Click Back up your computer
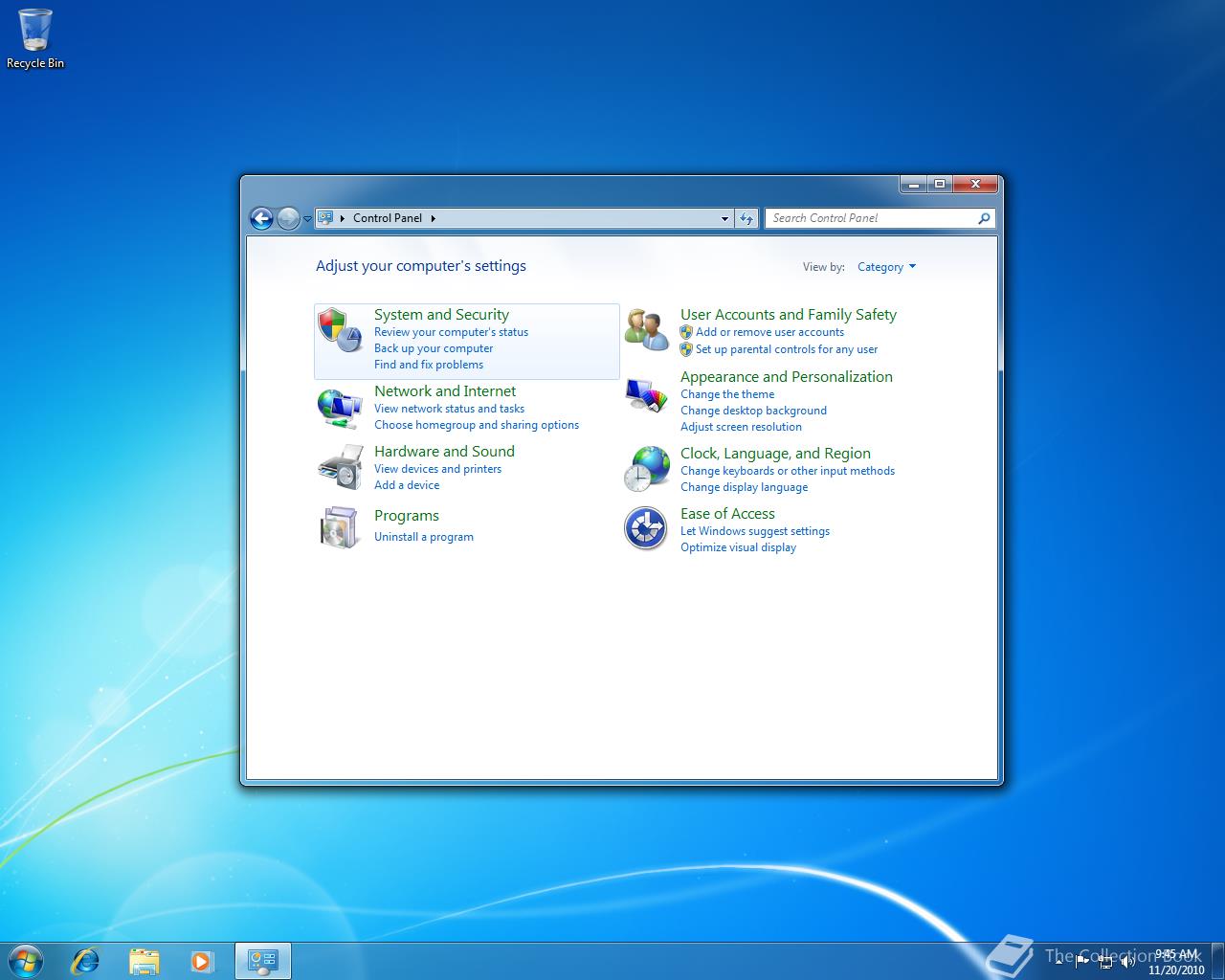 434,348
